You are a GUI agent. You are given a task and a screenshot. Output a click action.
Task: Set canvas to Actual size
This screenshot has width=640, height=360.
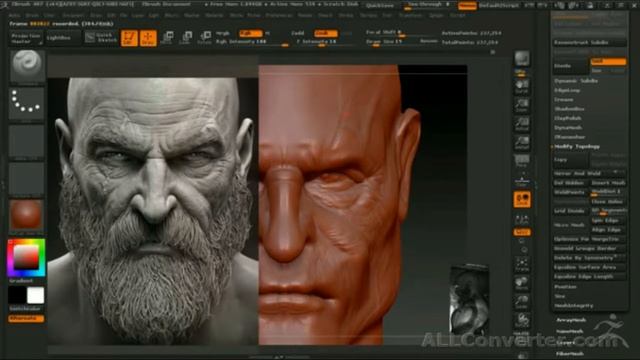tap(522, 124)
